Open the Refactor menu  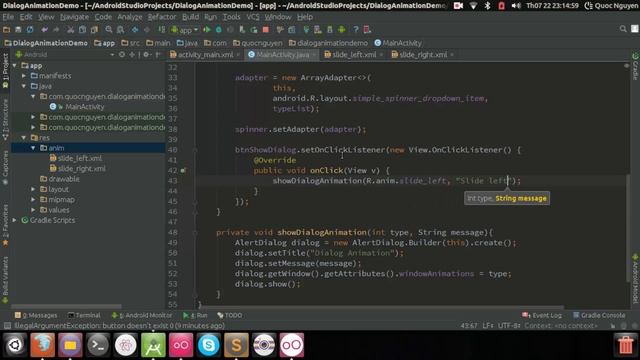coord(162,17)
